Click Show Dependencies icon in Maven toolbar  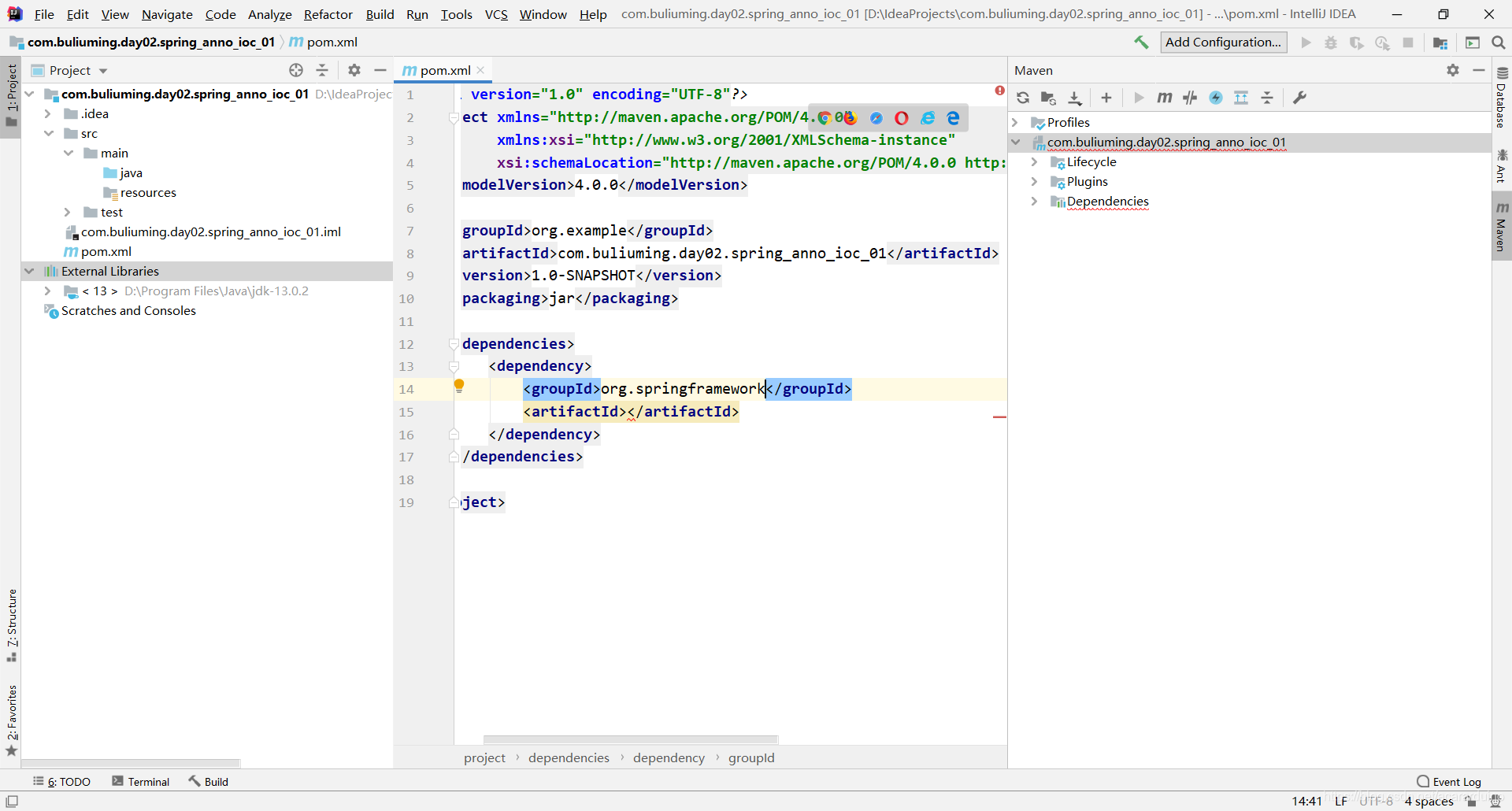pyautogui.click(x=1241, y=98)
